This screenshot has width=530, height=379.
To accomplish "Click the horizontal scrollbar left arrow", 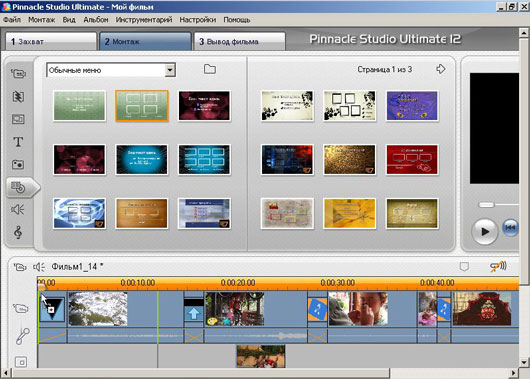I will click(6, 373).
